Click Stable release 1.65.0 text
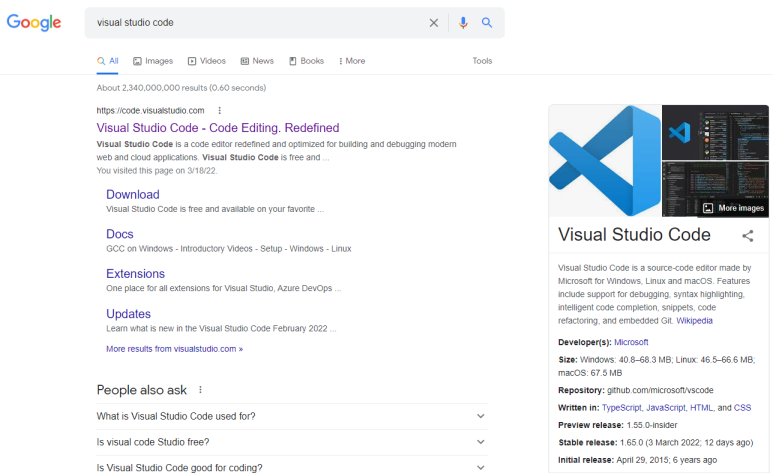This screenshot has height=473, width=773. [x=655, y=442]
